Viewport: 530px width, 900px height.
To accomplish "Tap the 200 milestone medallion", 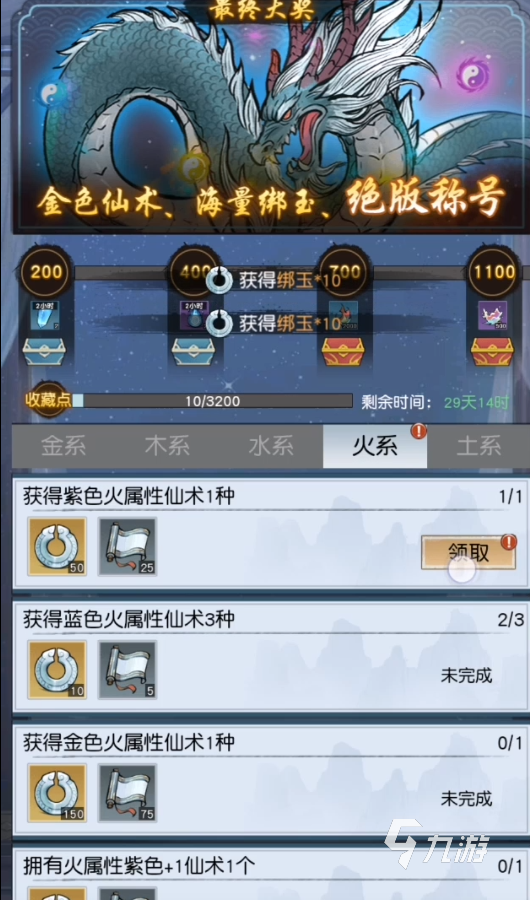I will 45,273.
